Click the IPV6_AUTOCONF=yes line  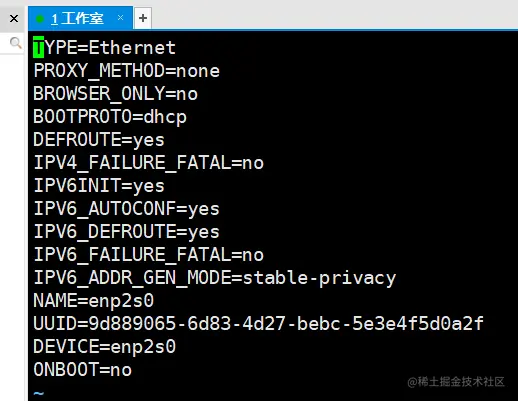point(127,209)
